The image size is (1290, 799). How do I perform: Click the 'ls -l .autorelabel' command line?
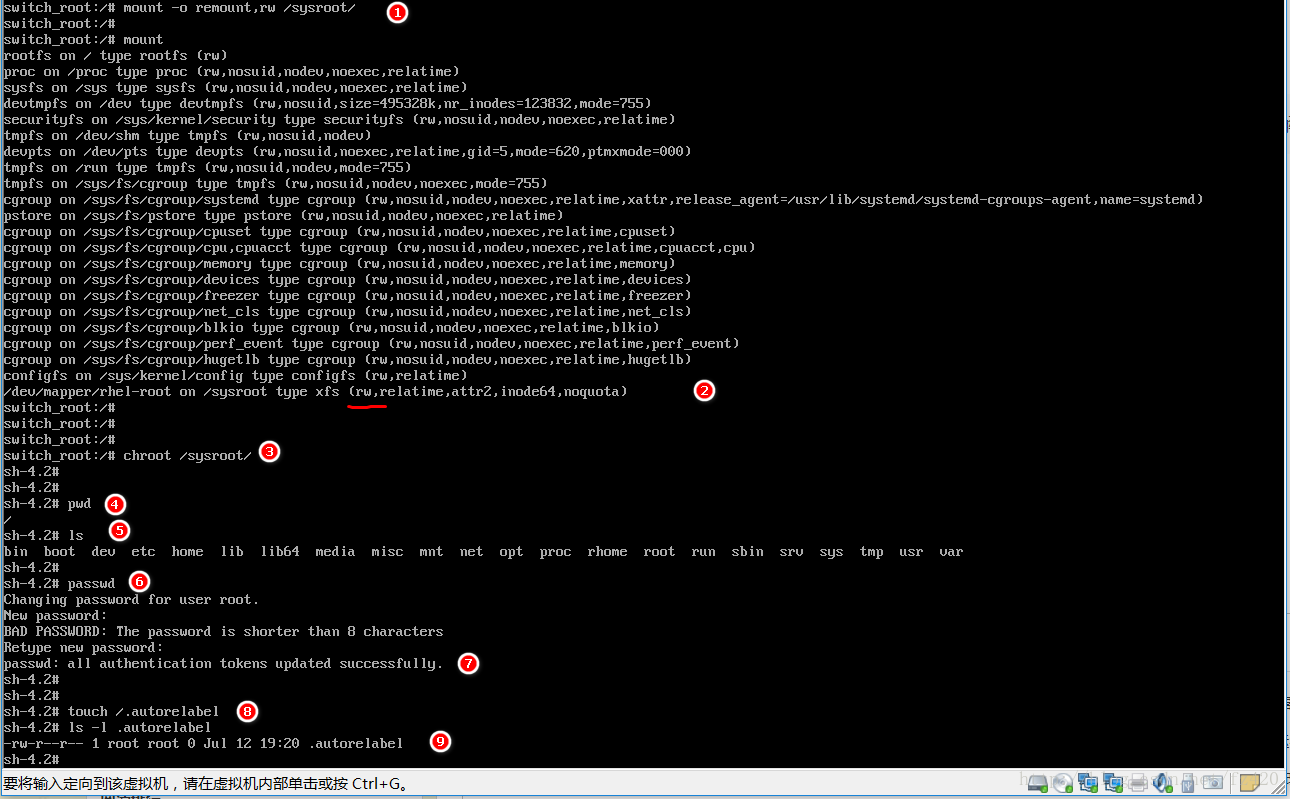coord(108,728)
